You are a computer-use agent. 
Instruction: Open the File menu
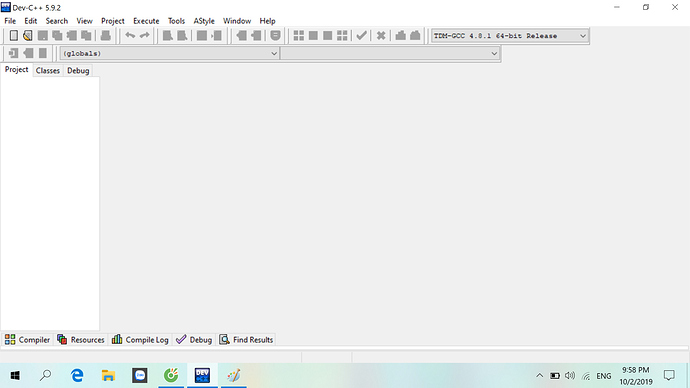pyautogui.click(x=10, y=21)
